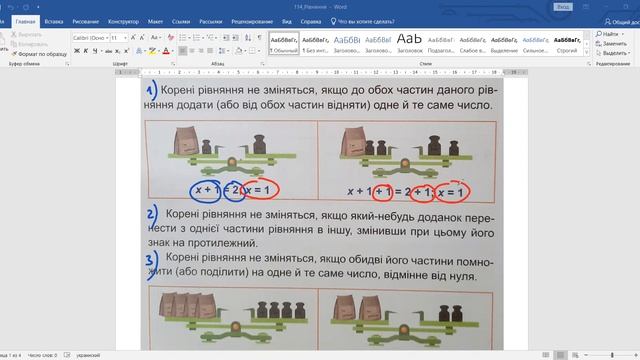Toggle strikethrough formatting
The width and height of the screenshot is (640, 360).
108,51
